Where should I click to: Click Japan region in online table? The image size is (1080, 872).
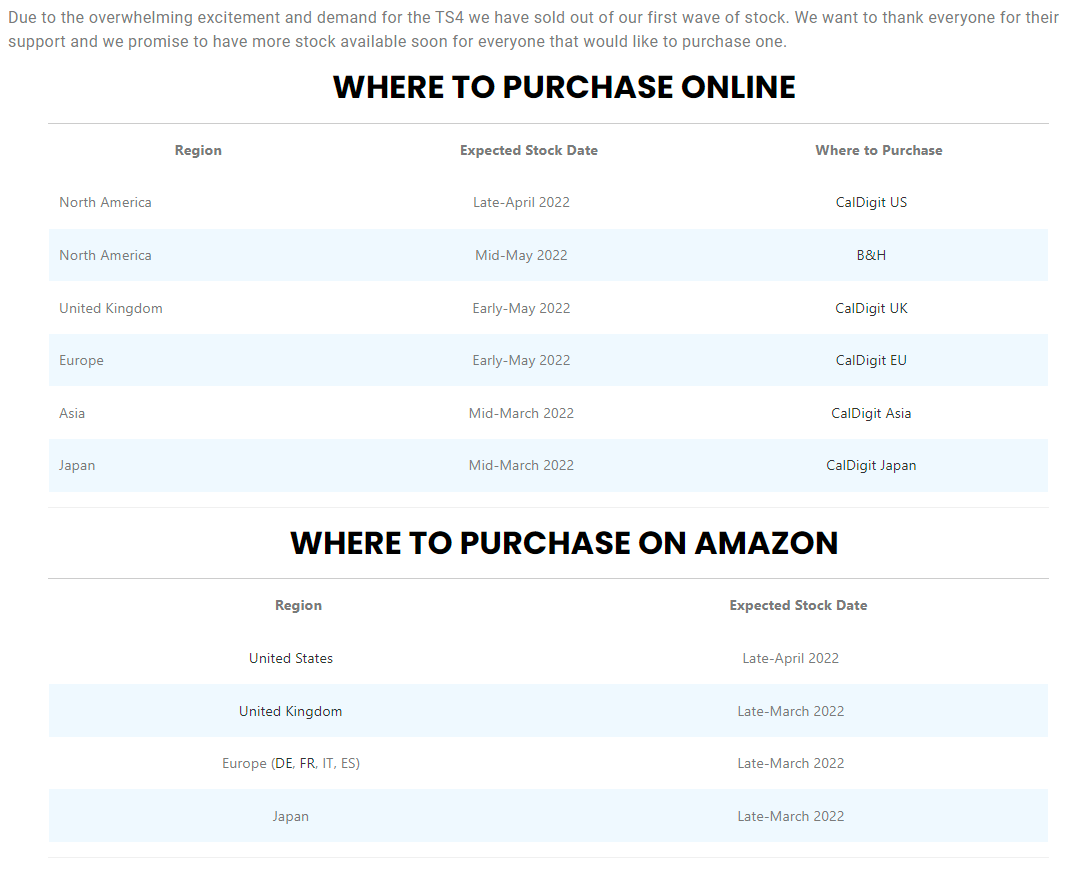point(76,466)
